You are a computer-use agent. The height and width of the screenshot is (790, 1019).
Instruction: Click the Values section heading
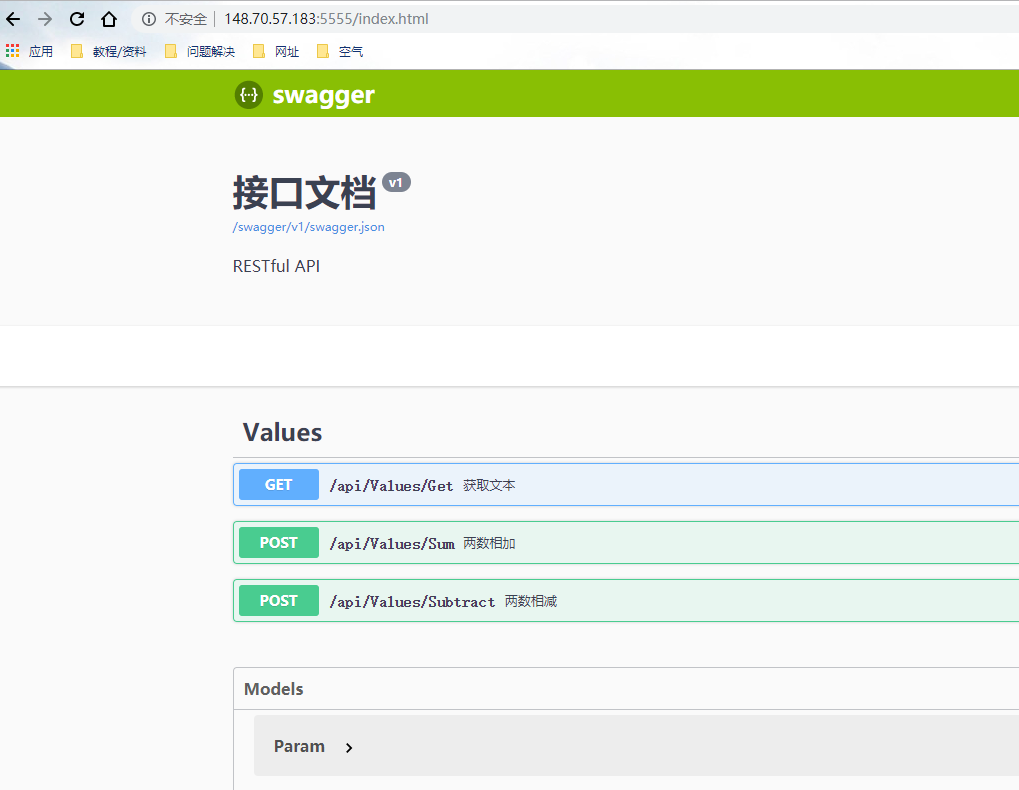click(282, 432)
